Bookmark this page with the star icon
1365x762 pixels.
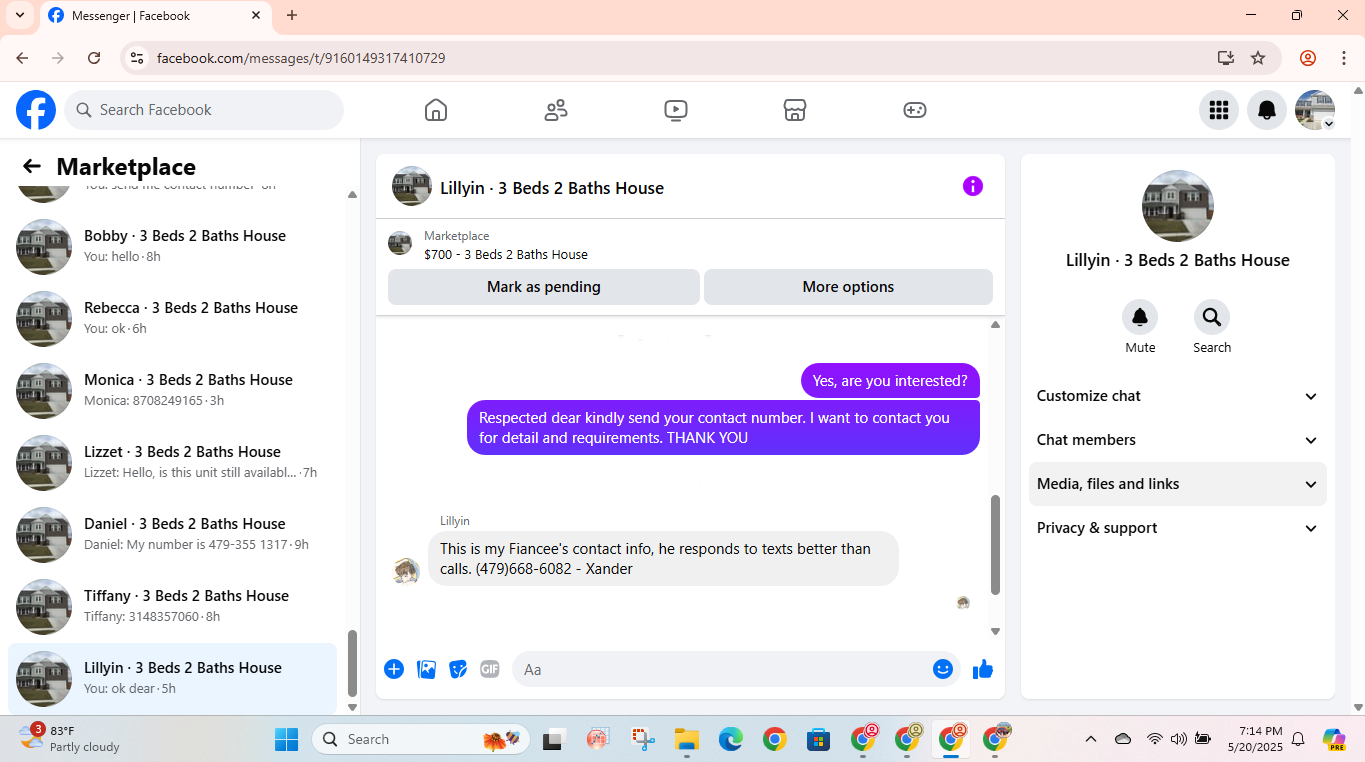(1258, 58)
